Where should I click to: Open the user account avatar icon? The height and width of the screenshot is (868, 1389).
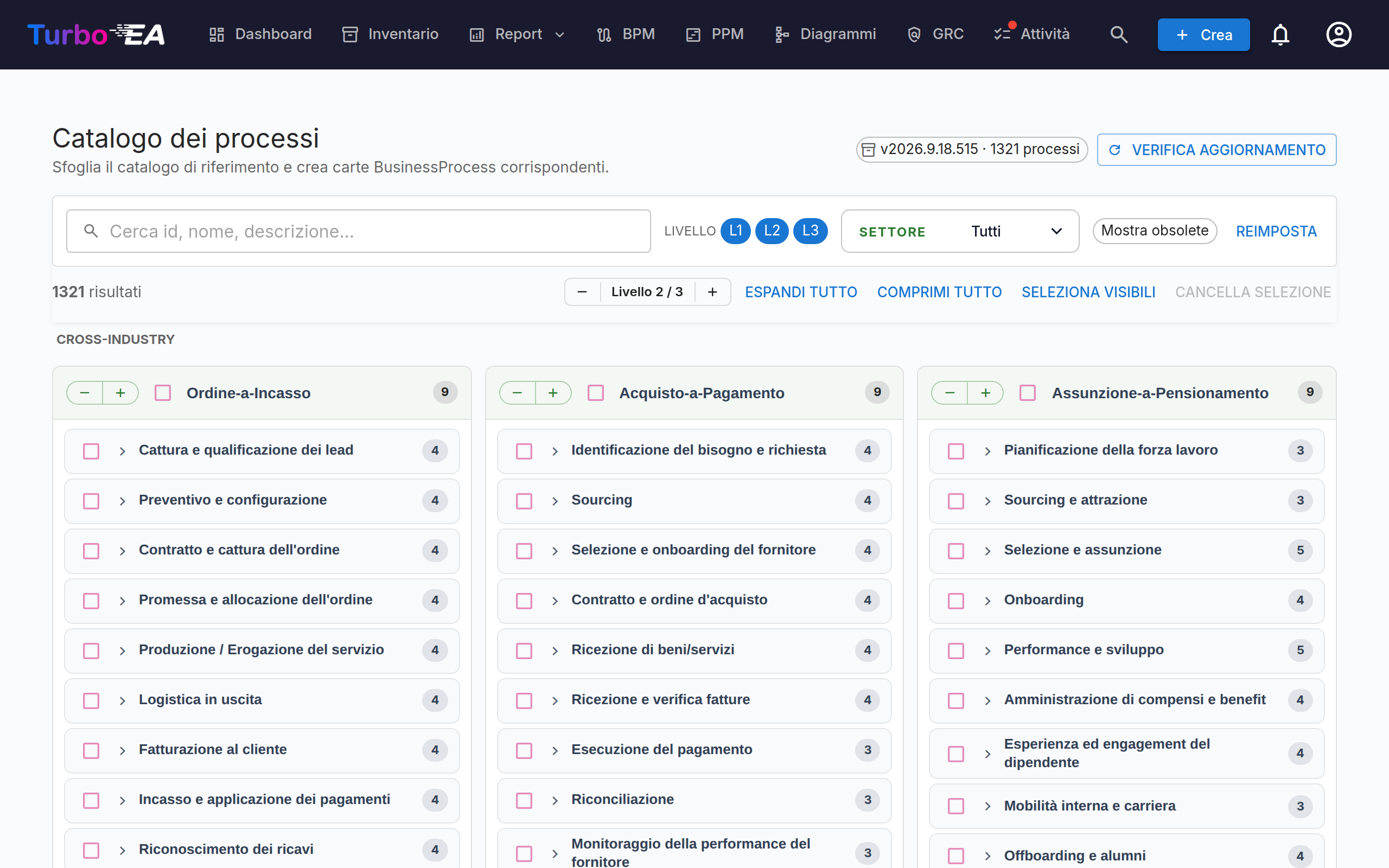coord(1339,34)
